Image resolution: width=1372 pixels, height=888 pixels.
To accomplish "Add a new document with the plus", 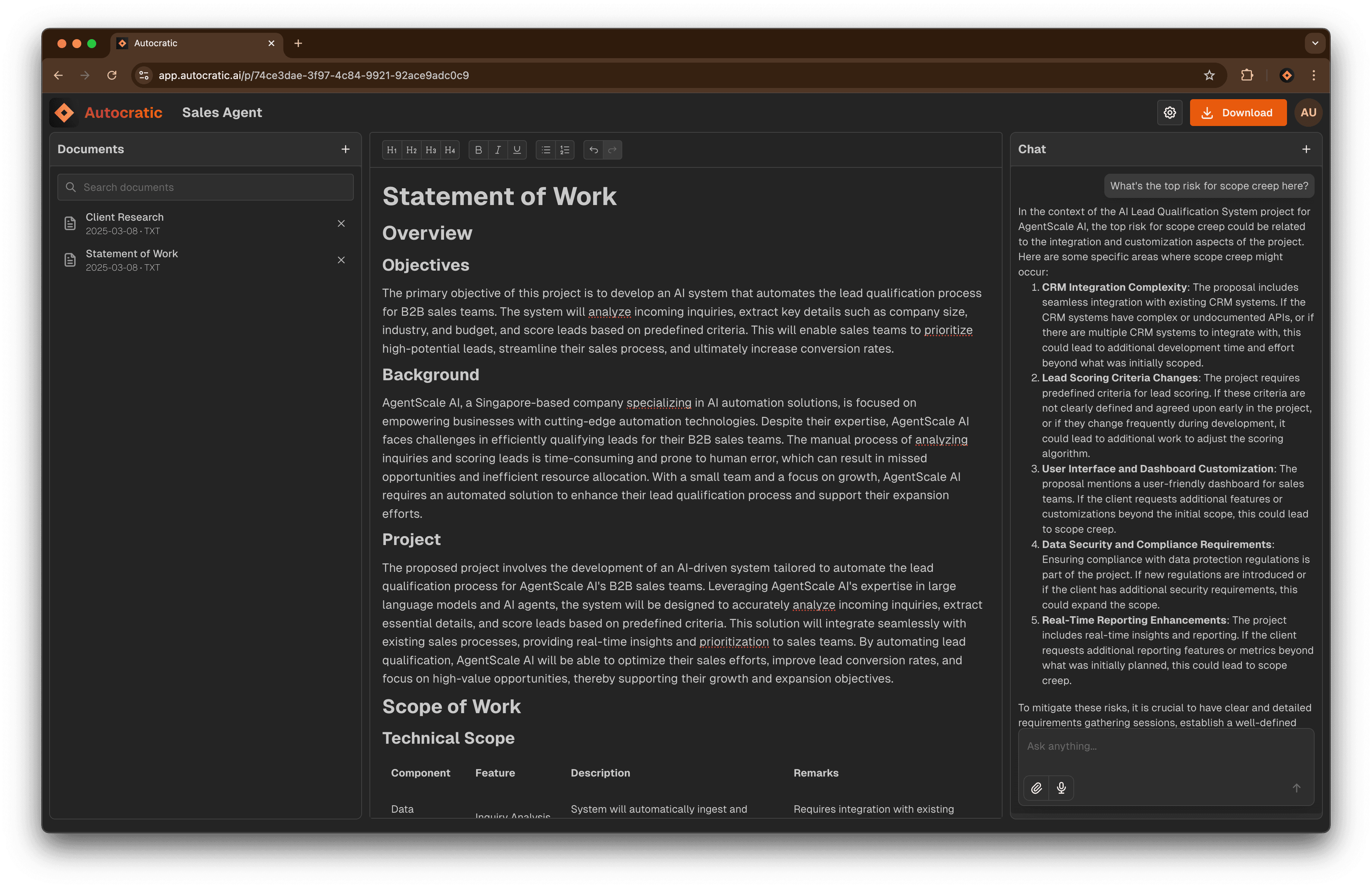I will (x=345, y=149).
